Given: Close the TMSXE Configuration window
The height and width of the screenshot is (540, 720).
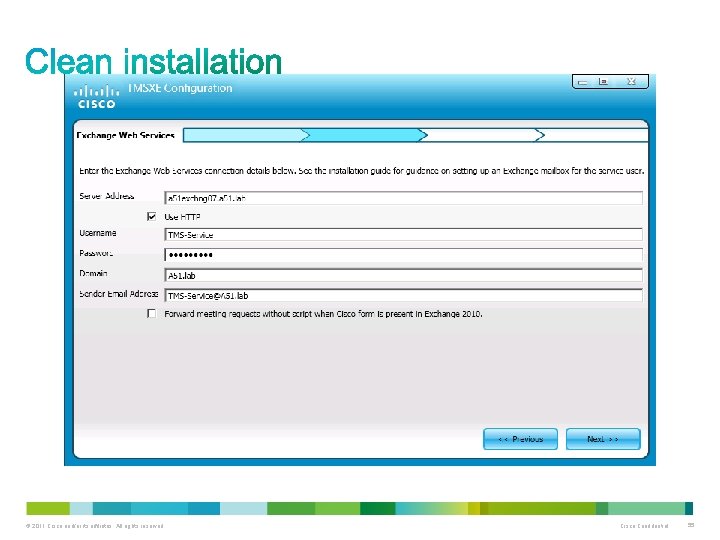Looking at the screenshot, I should (x=631, y=81).
